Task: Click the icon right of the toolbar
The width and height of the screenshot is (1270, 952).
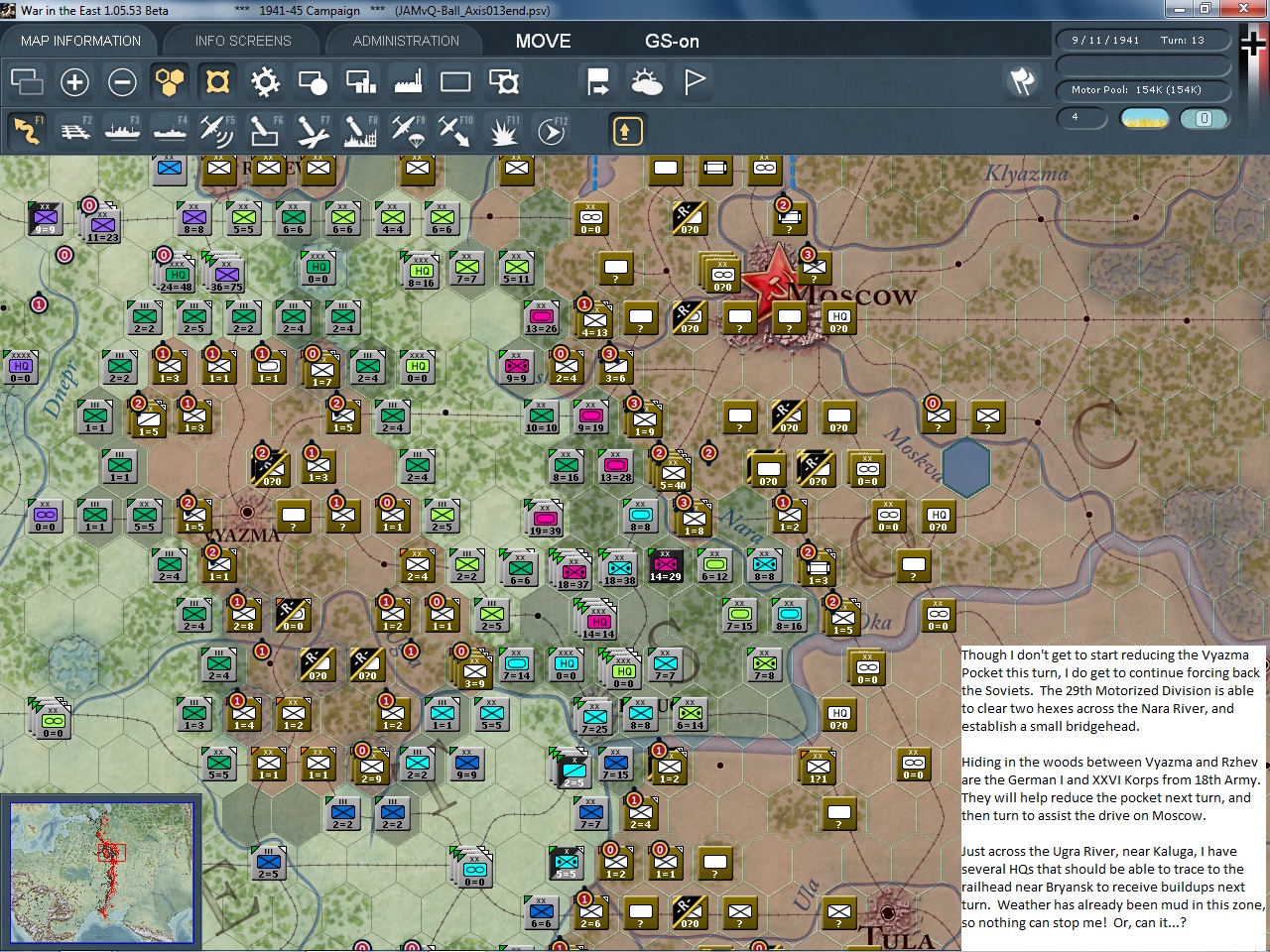Action: (1022, 81)
